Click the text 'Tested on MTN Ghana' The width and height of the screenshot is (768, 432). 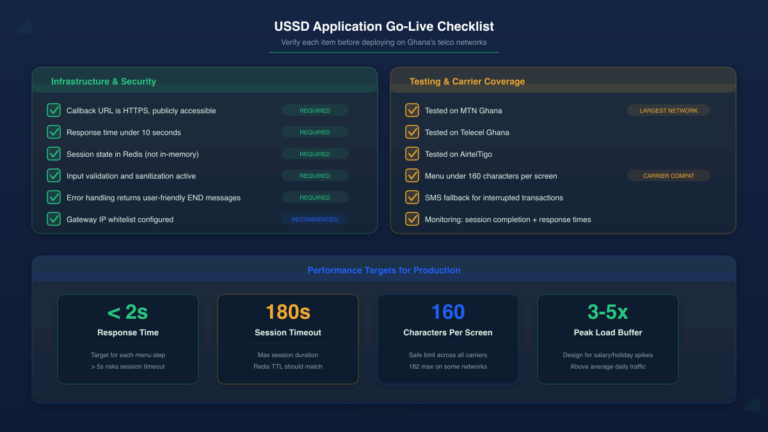click(463, 111)
